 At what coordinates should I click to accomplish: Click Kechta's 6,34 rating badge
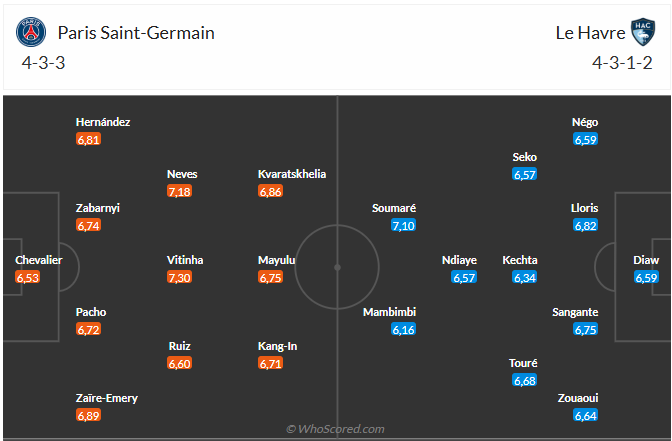(525, 277)
